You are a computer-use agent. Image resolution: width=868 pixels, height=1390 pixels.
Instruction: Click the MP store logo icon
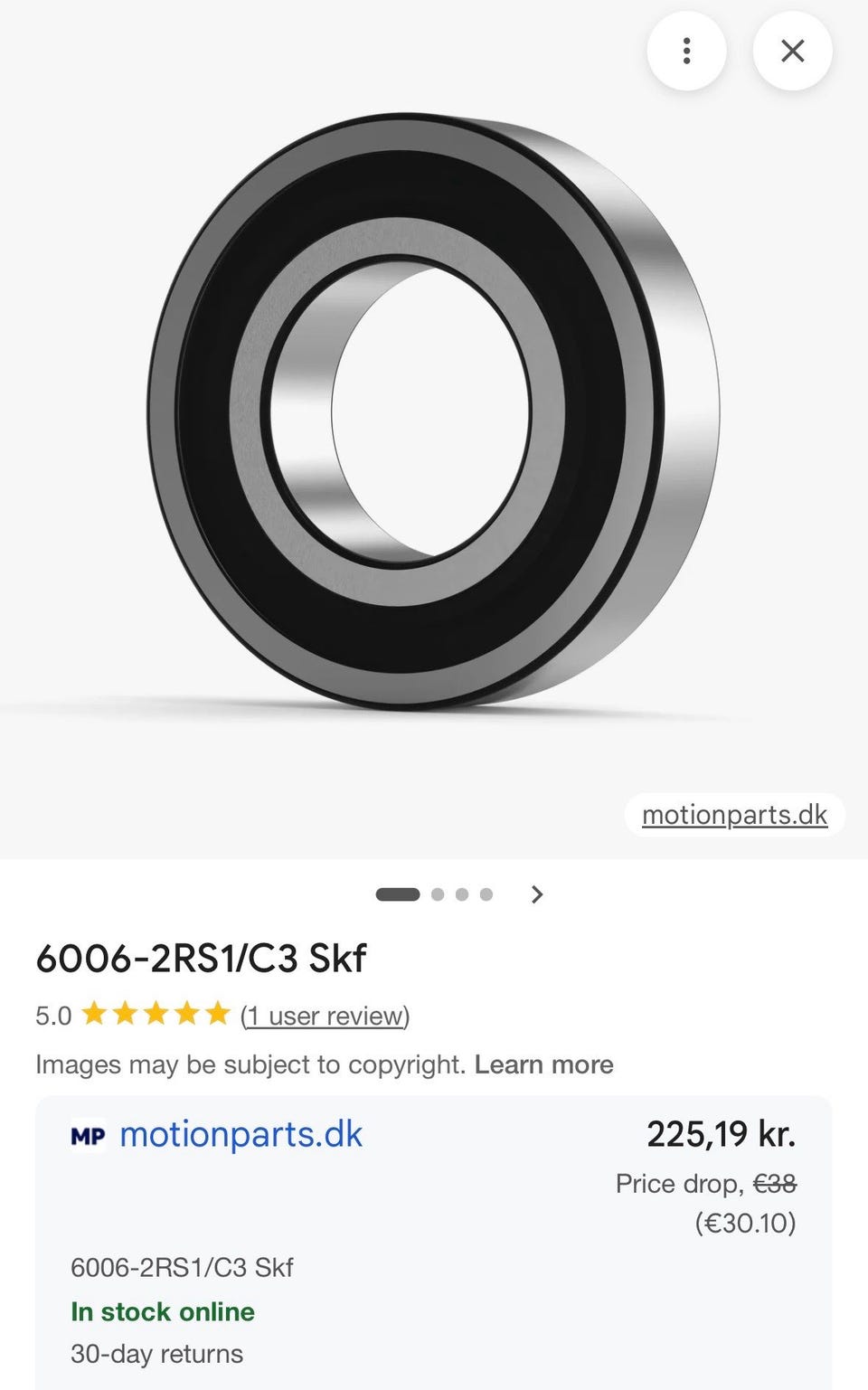point(88,1136)
